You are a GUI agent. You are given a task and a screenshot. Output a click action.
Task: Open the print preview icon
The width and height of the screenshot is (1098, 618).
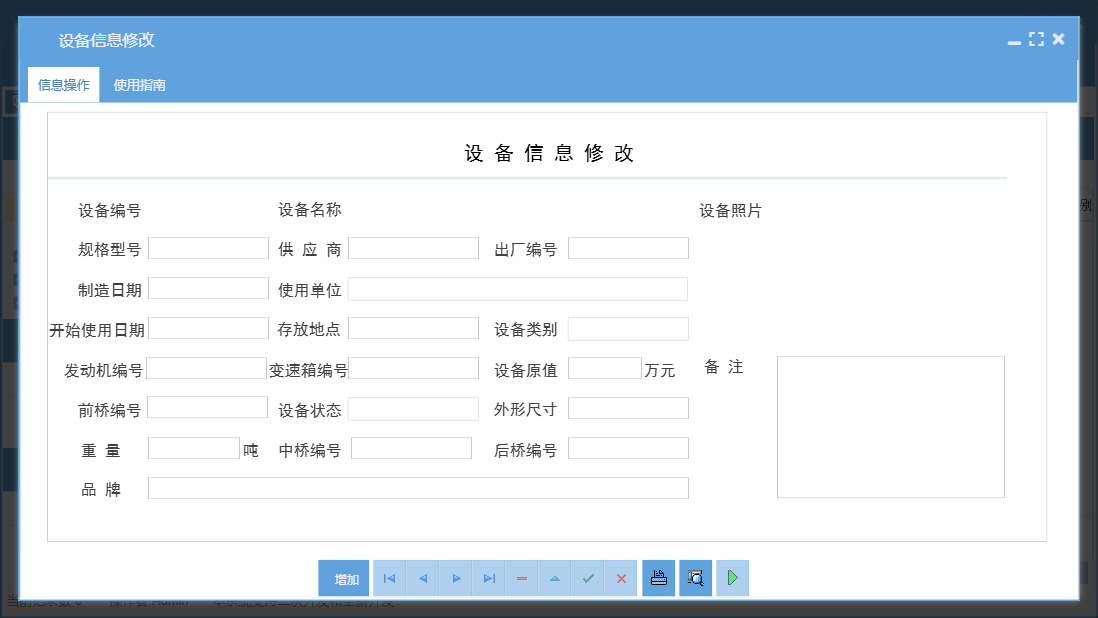tap(695, 578)
